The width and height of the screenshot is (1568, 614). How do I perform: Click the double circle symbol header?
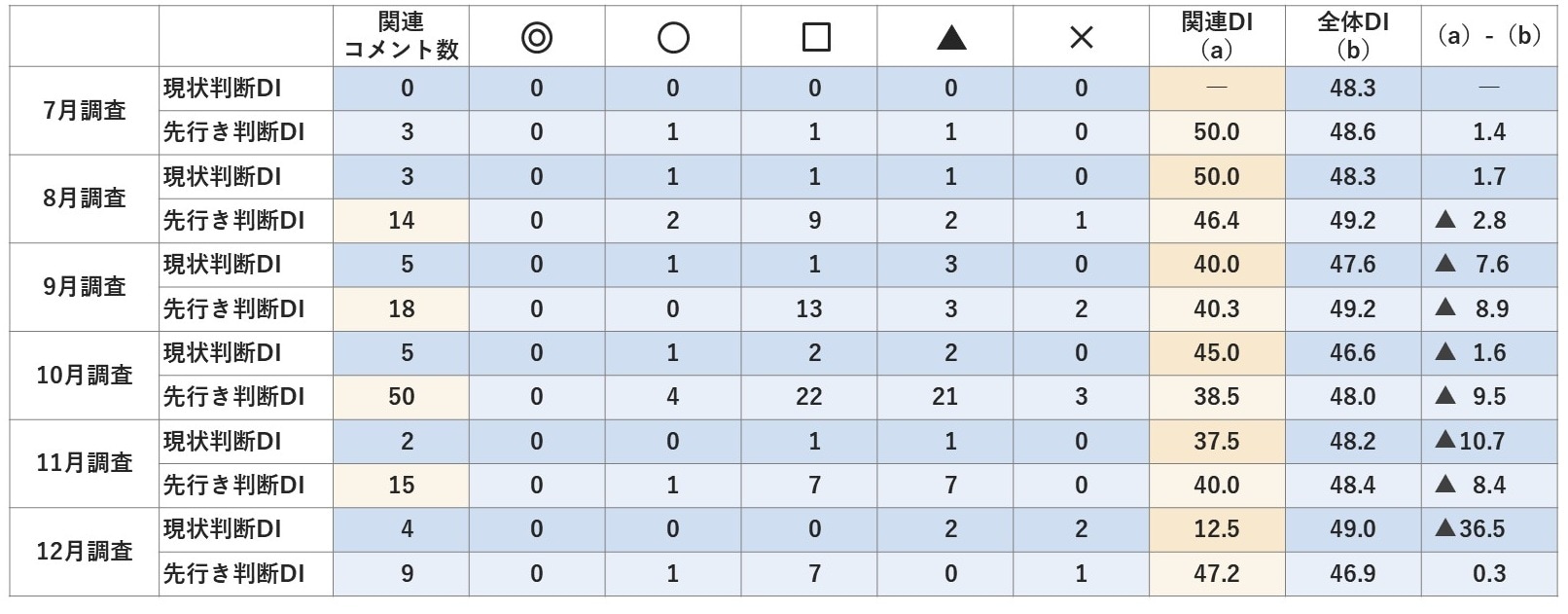(x=537, y=38)
